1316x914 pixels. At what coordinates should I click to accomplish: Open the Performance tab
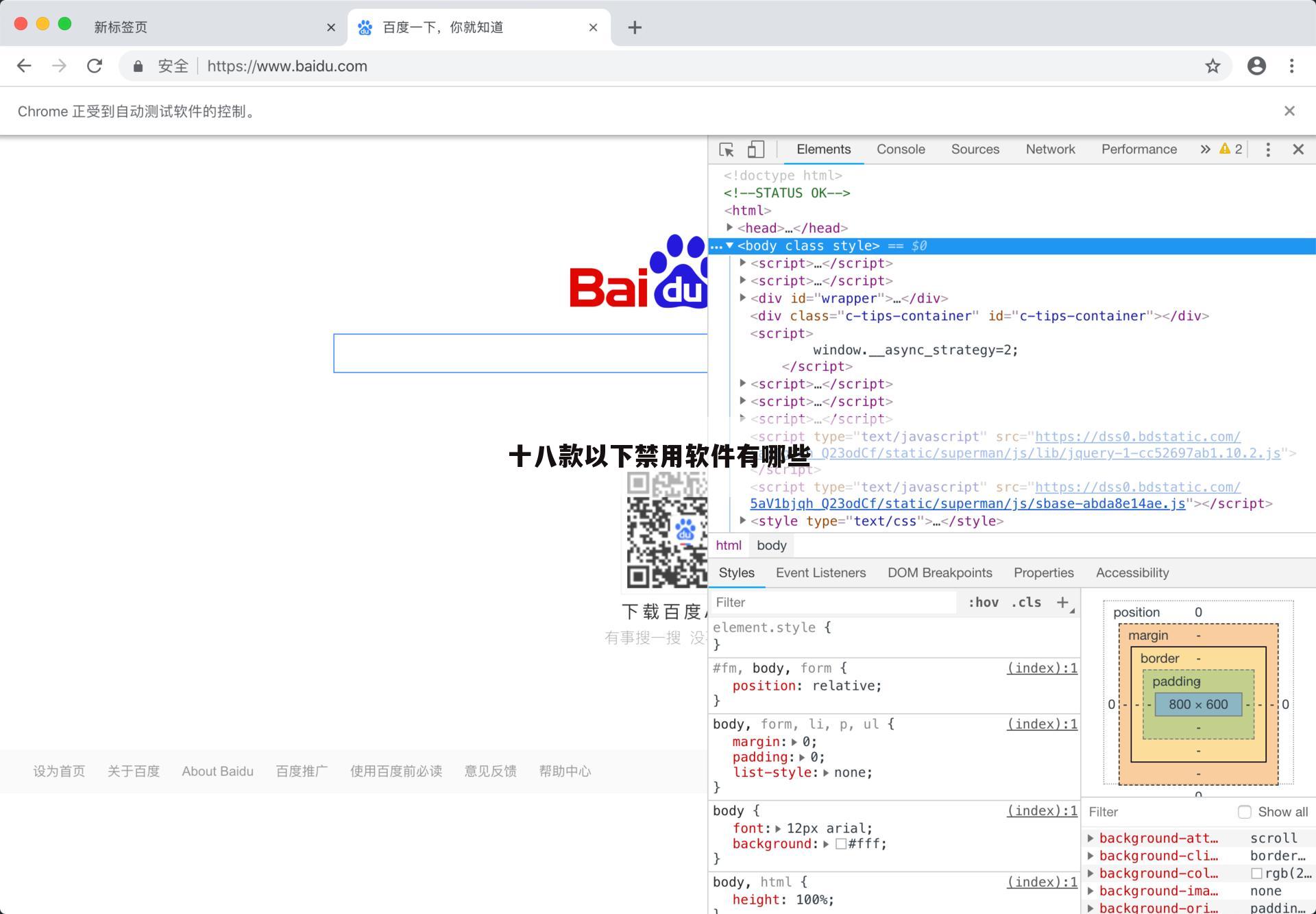[1138, 149]
